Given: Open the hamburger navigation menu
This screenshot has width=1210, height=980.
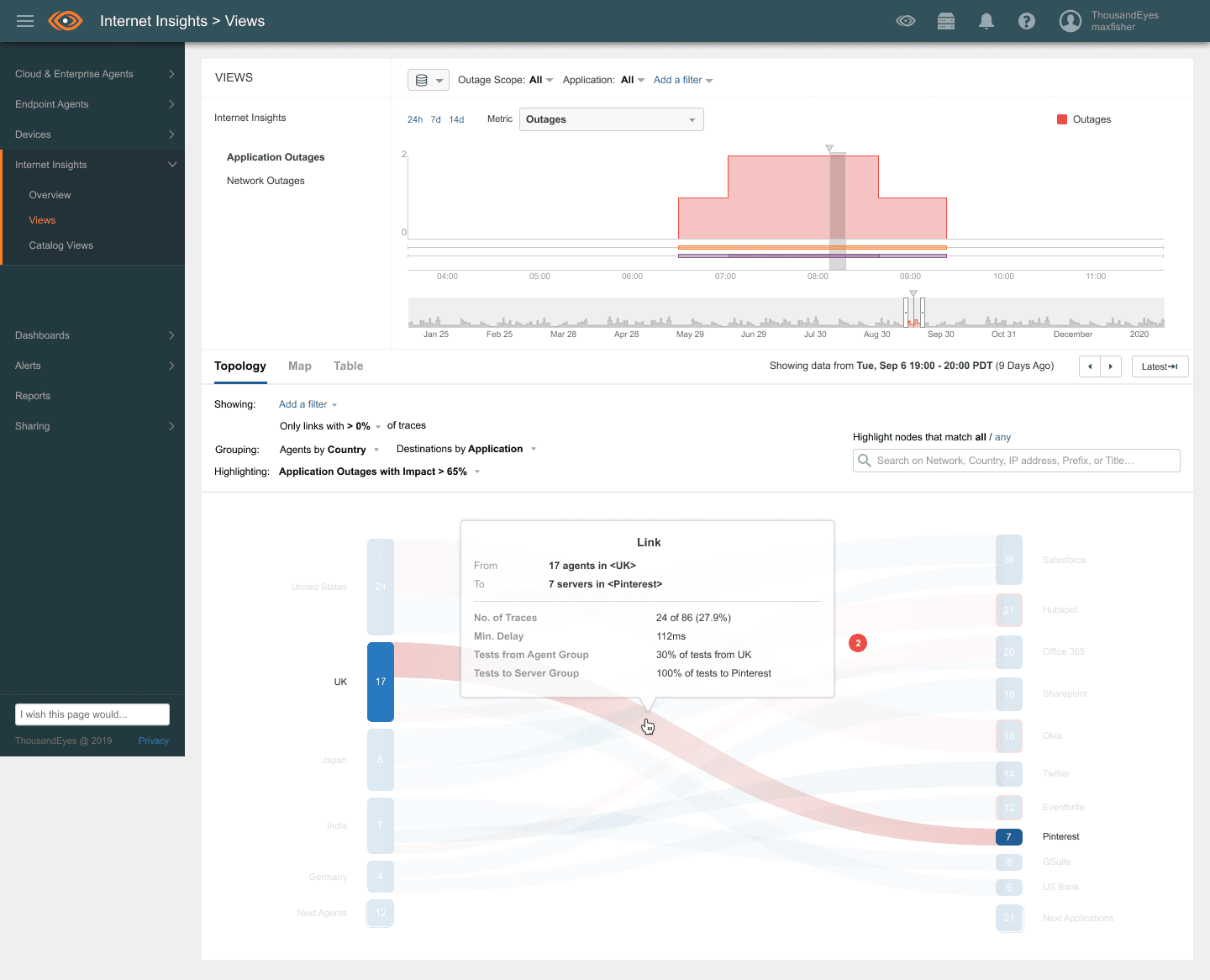Looking at the screenshot, I should 25,21.
